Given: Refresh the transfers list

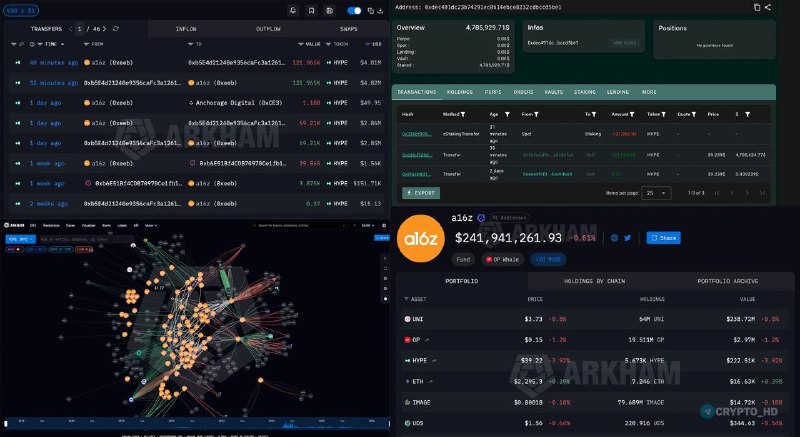Looking at the screenshot, I should (116, 29).
